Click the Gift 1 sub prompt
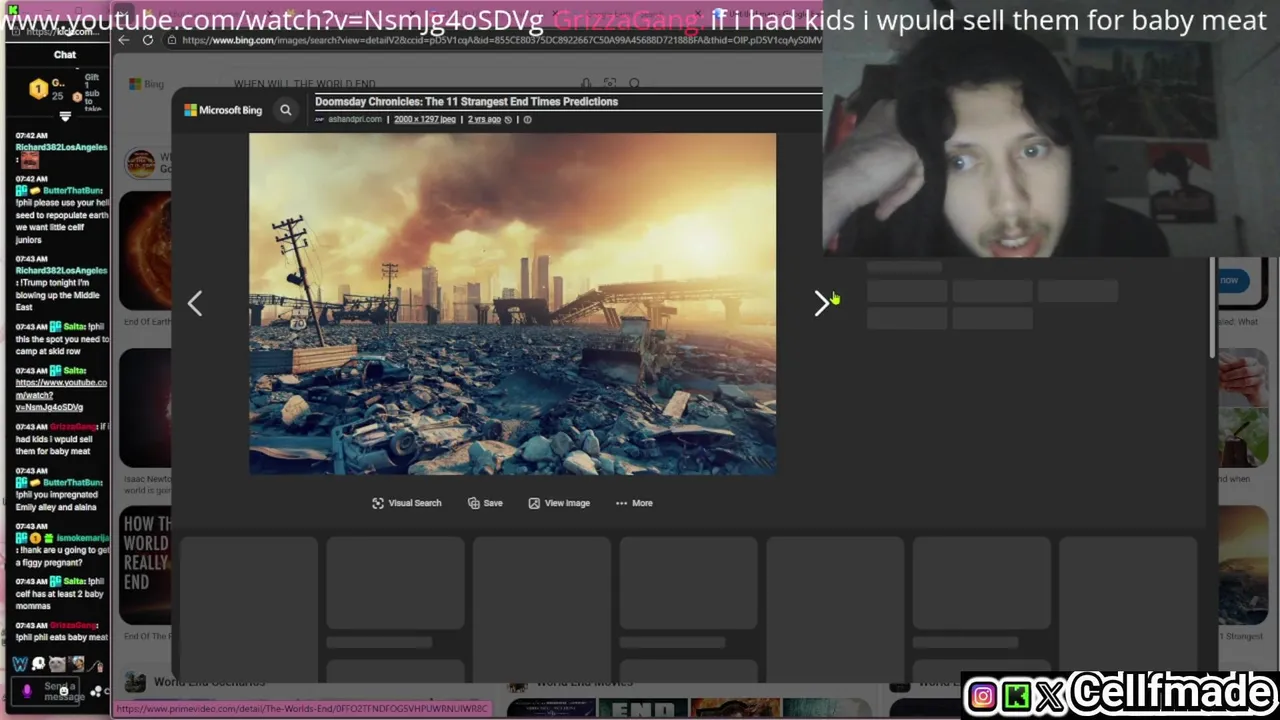Image resolution: width=1280 pixels, height=720 pixels. [x=92, y=92]
